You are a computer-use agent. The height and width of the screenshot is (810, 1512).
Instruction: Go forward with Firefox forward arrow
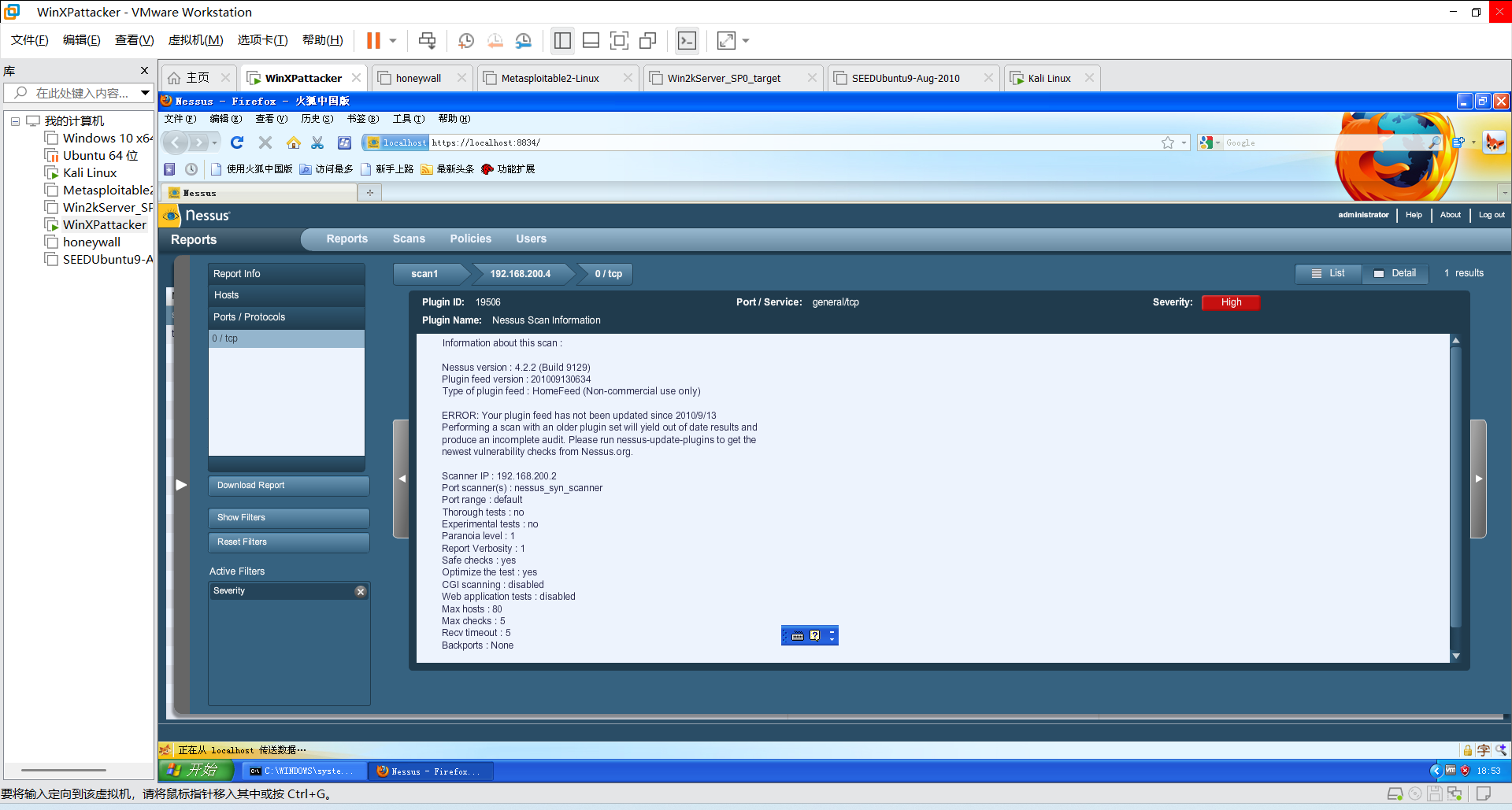point(198,142)
